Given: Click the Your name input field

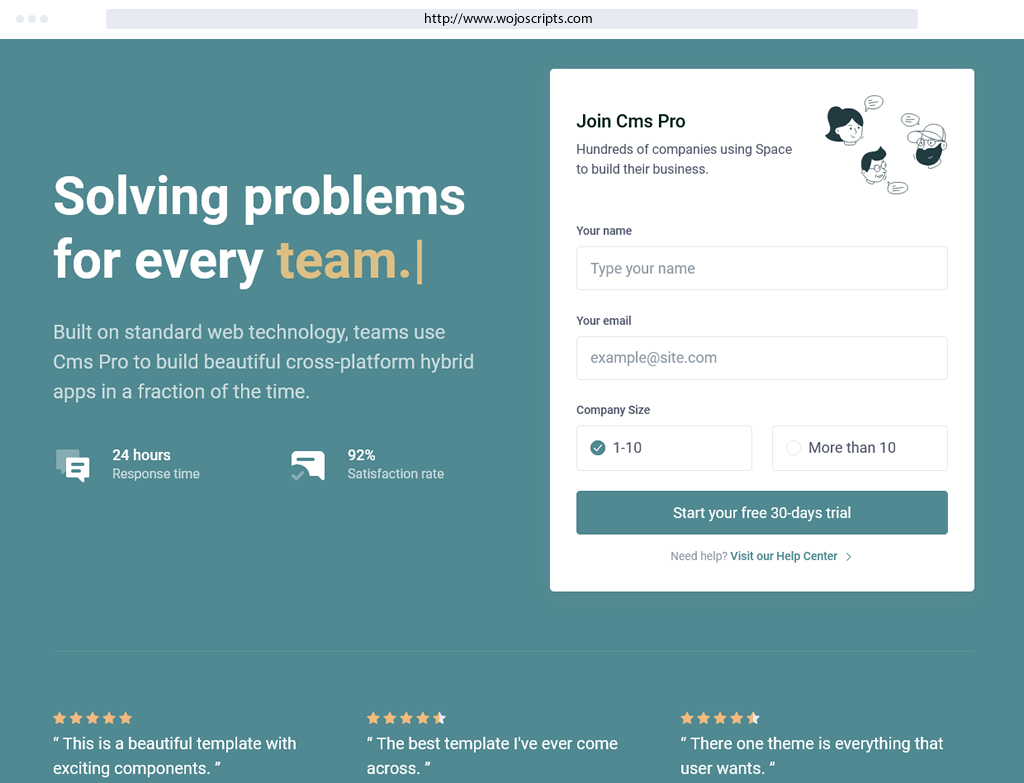Looking at the screenshot, I should point(761,268).
